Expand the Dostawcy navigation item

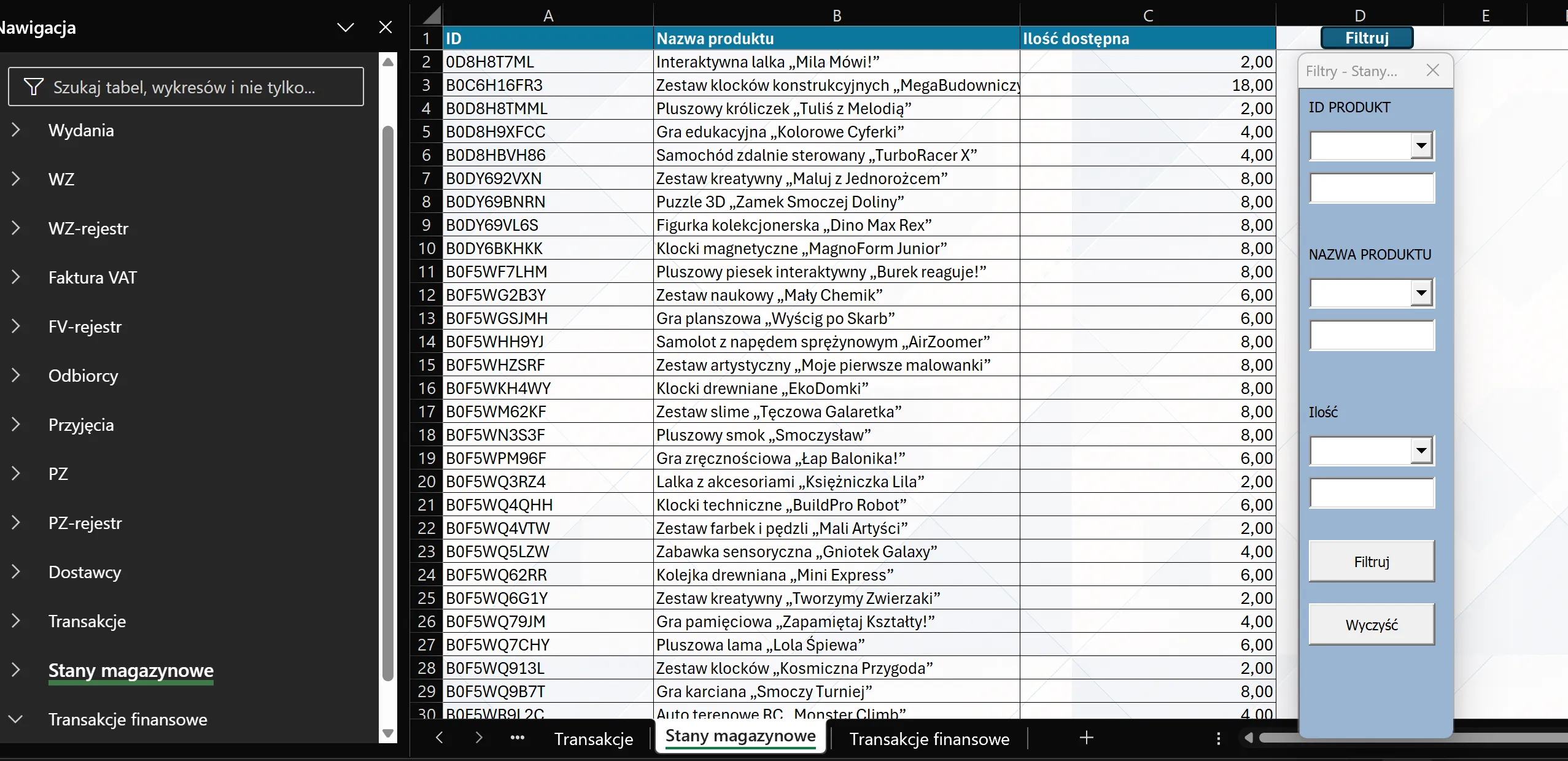pyautogui.click(x=16, y=572)
